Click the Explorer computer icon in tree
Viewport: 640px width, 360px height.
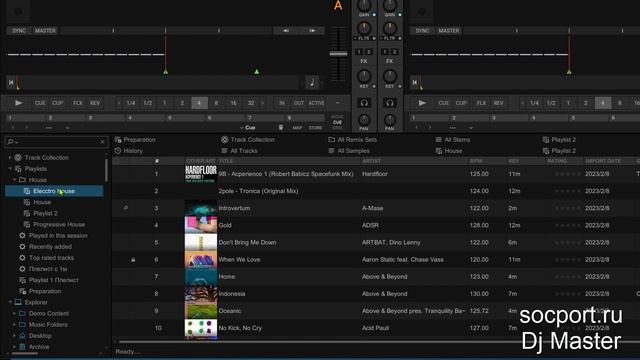coord(18,302)
